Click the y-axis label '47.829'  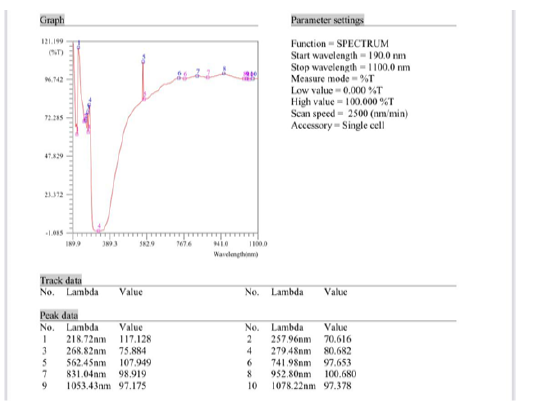pyautogui.click(x=54, y=156)
